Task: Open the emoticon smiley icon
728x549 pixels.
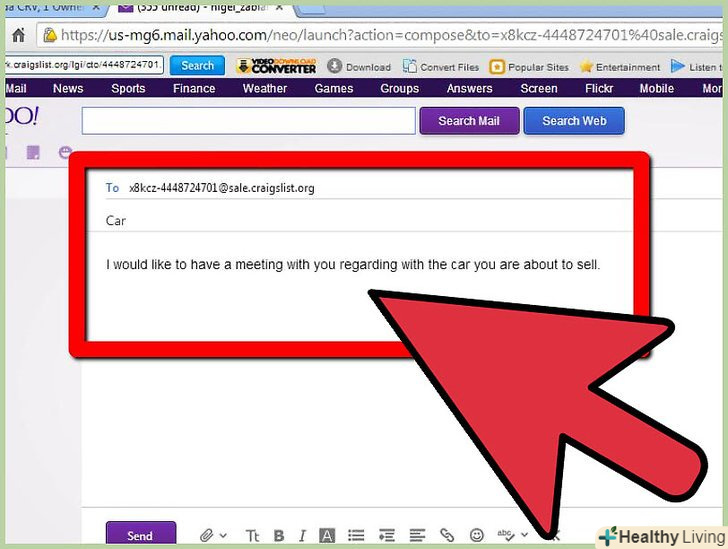Action: click(x=476, y=536)
